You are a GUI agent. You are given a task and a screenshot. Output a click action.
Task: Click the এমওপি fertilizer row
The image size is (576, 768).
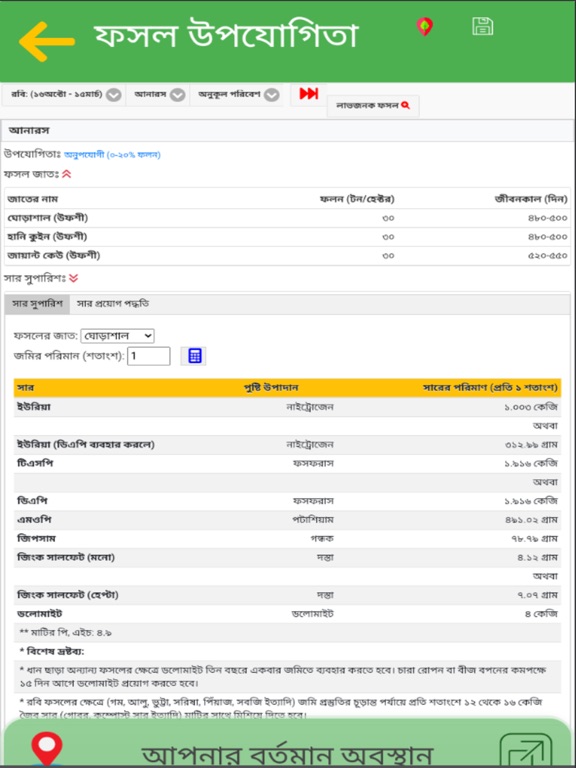(288, 520)
